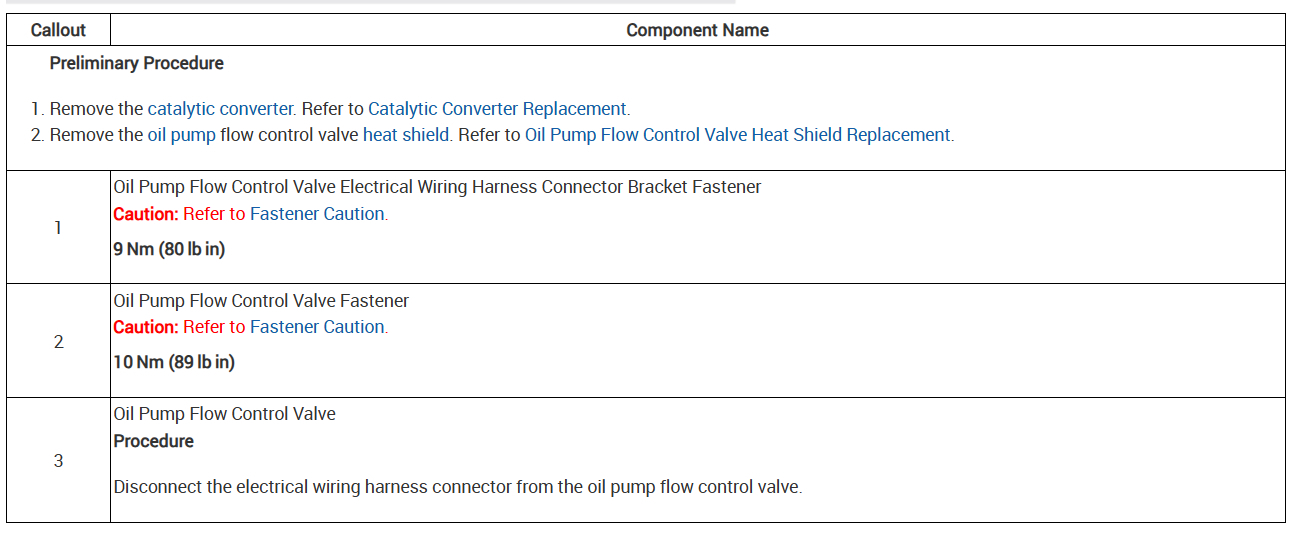Click the "Preliminary Procedure" heading
Image resolution: width=1304 pixels, height=542 pixels.
click(136, 63)
